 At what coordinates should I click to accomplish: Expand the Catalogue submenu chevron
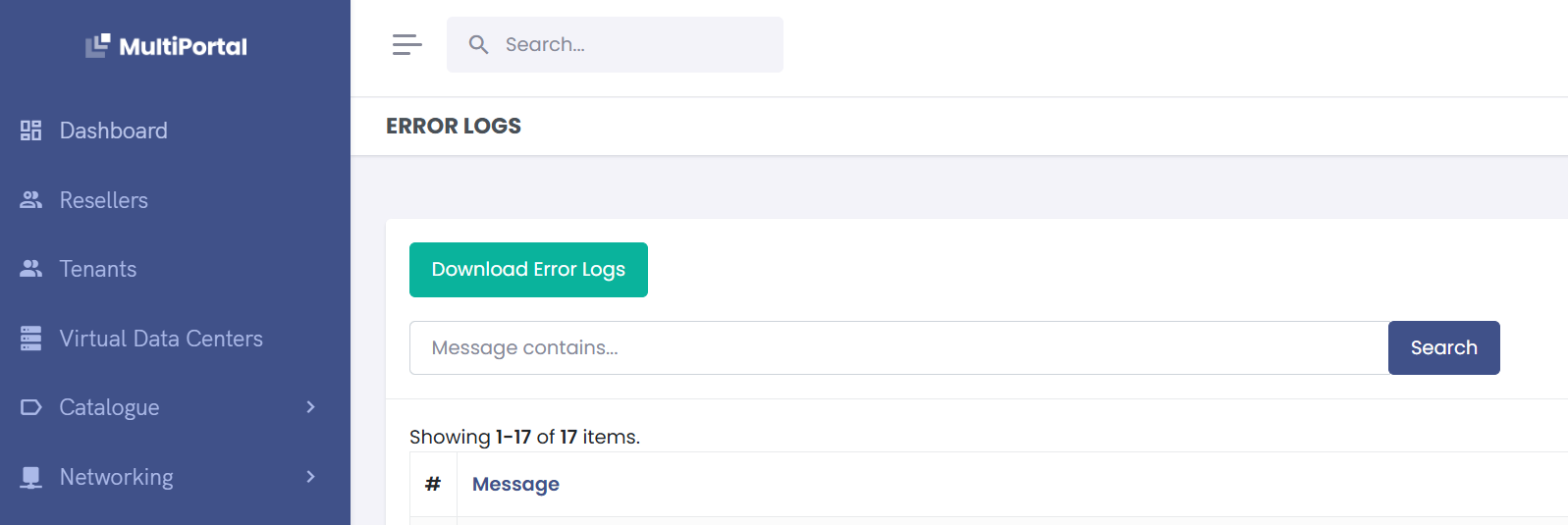pyautogui.click(x=310, y=407)
